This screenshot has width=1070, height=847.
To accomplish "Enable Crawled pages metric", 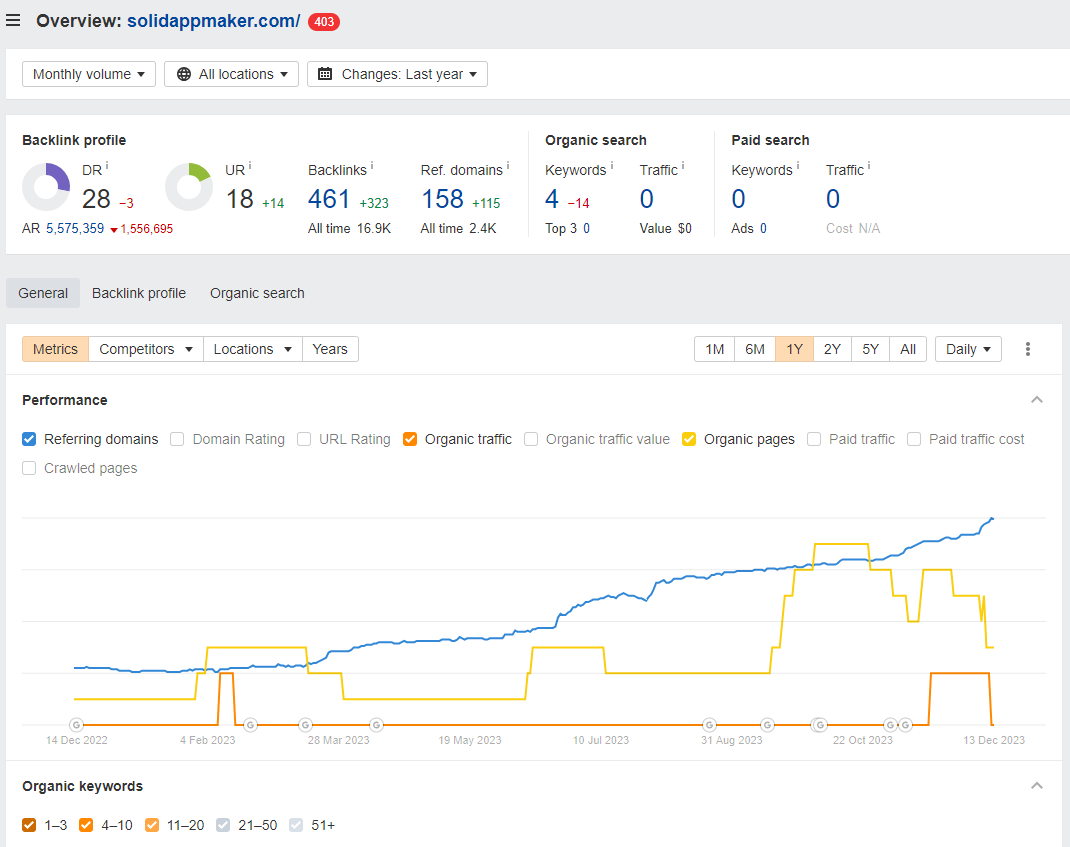I will 29,468.
